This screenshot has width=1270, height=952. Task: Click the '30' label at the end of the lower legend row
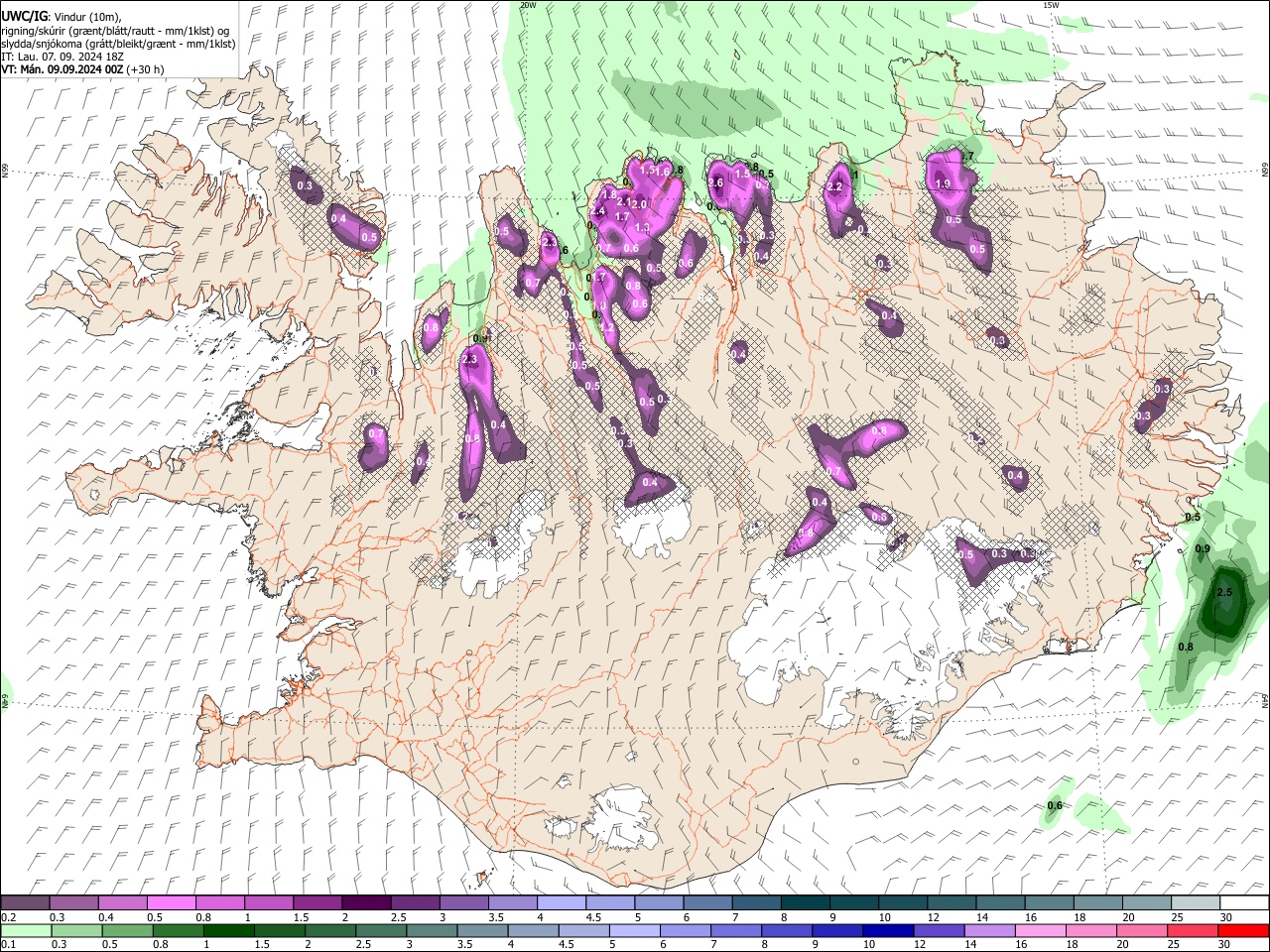point(1224,945)
